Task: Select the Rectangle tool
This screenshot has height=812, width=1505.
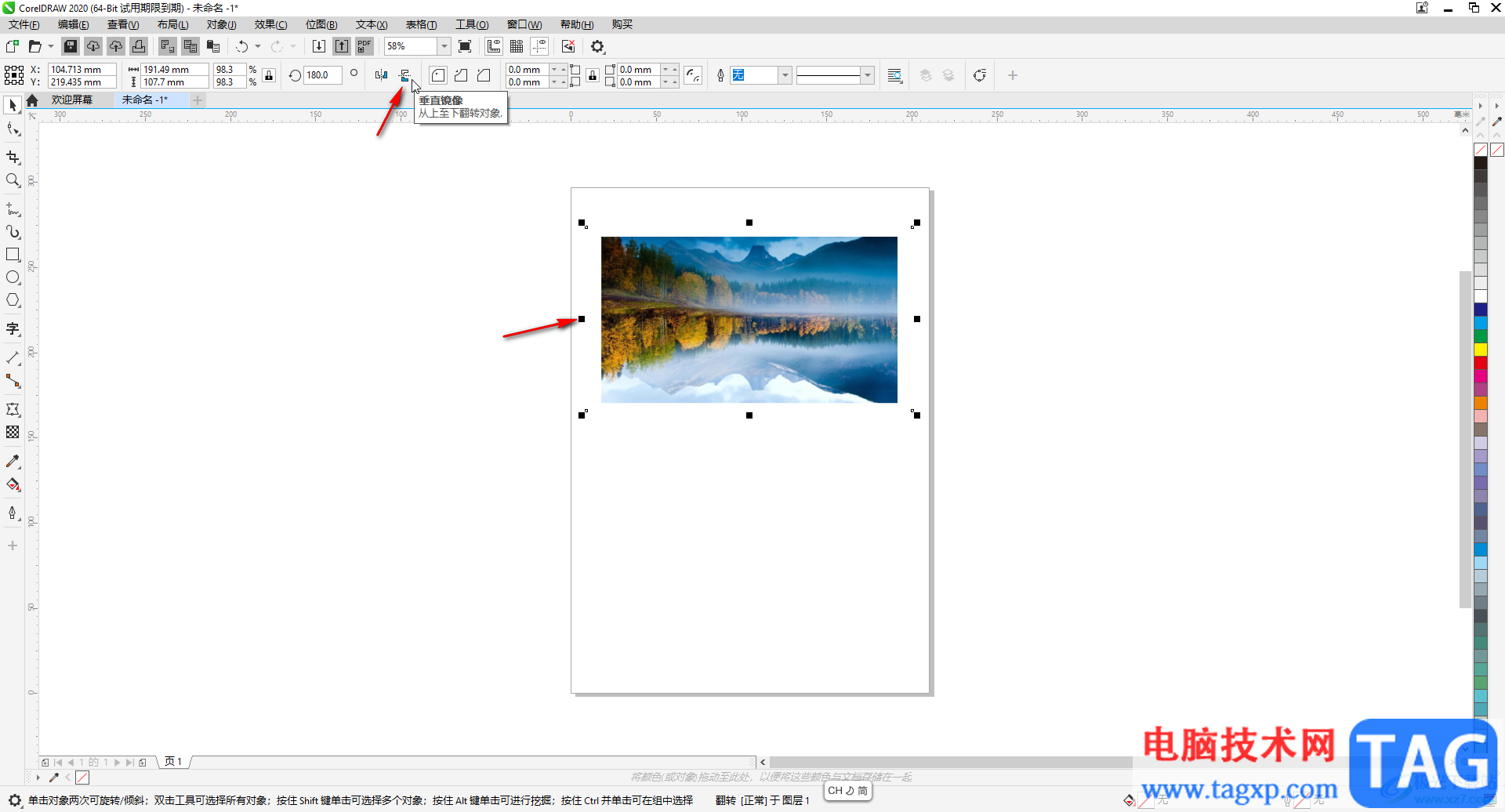Action: pos(13,255)
